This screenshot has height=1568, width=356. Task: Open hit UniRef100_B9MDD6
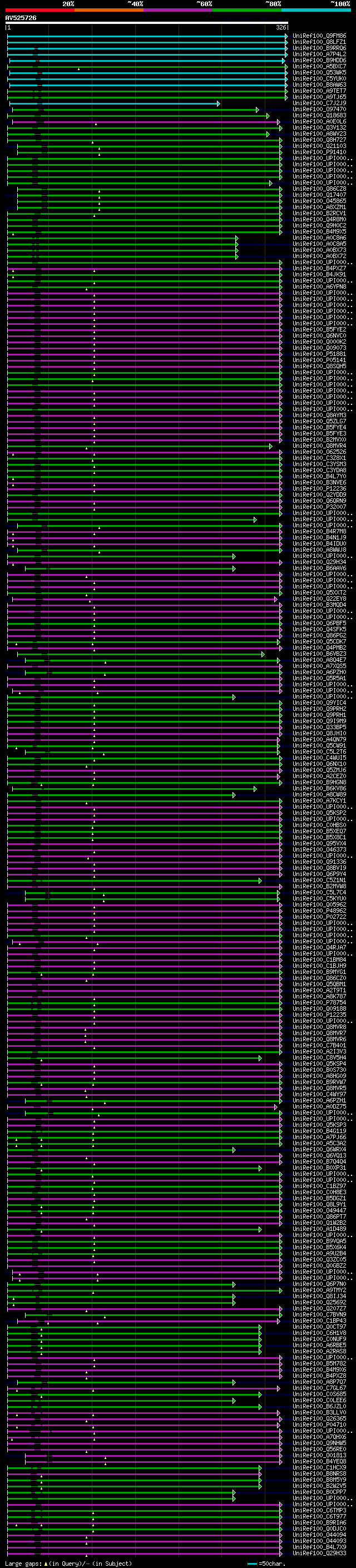319,60
